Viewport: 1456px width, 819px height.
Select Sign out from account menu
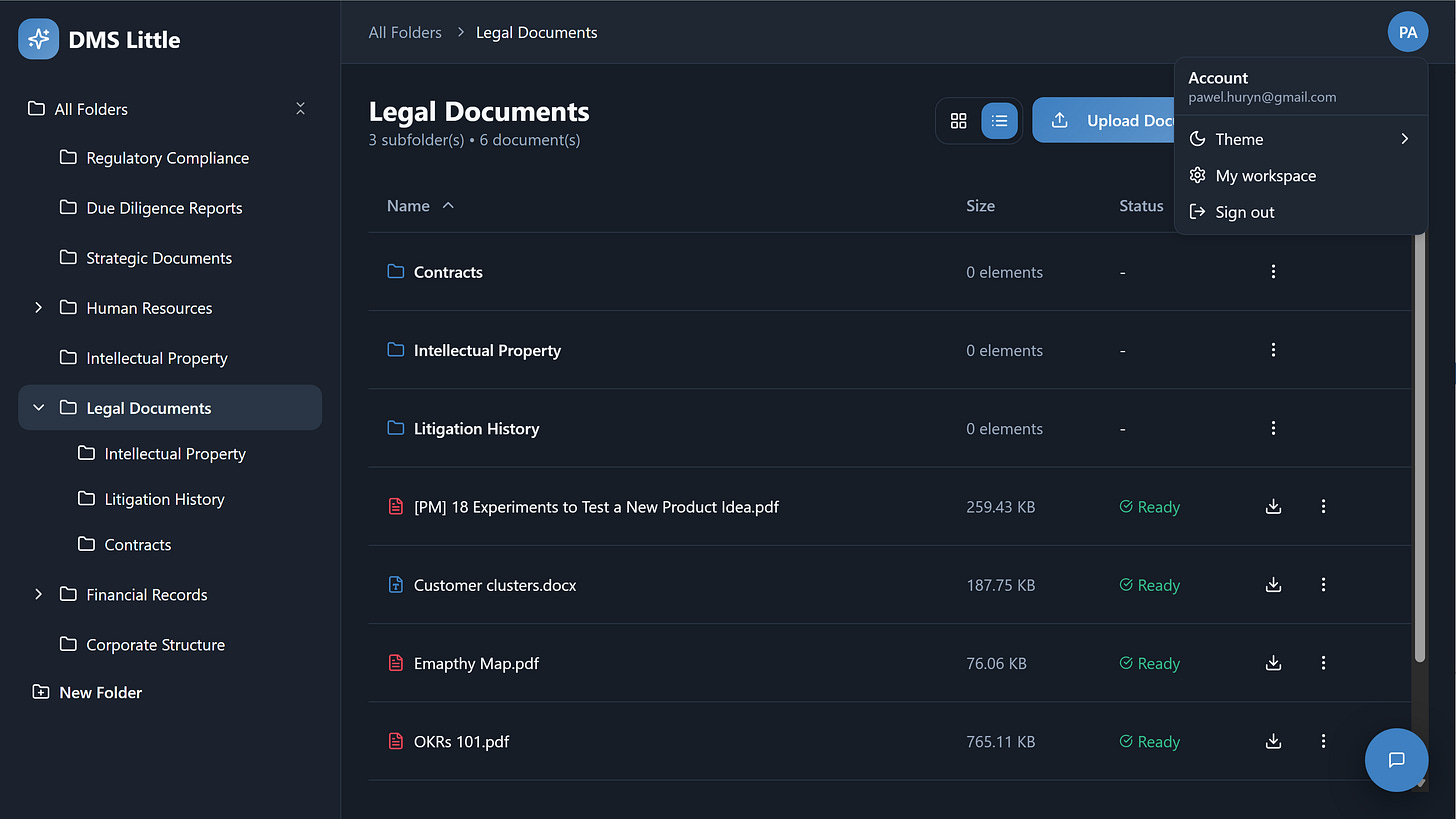(1243, 211)
